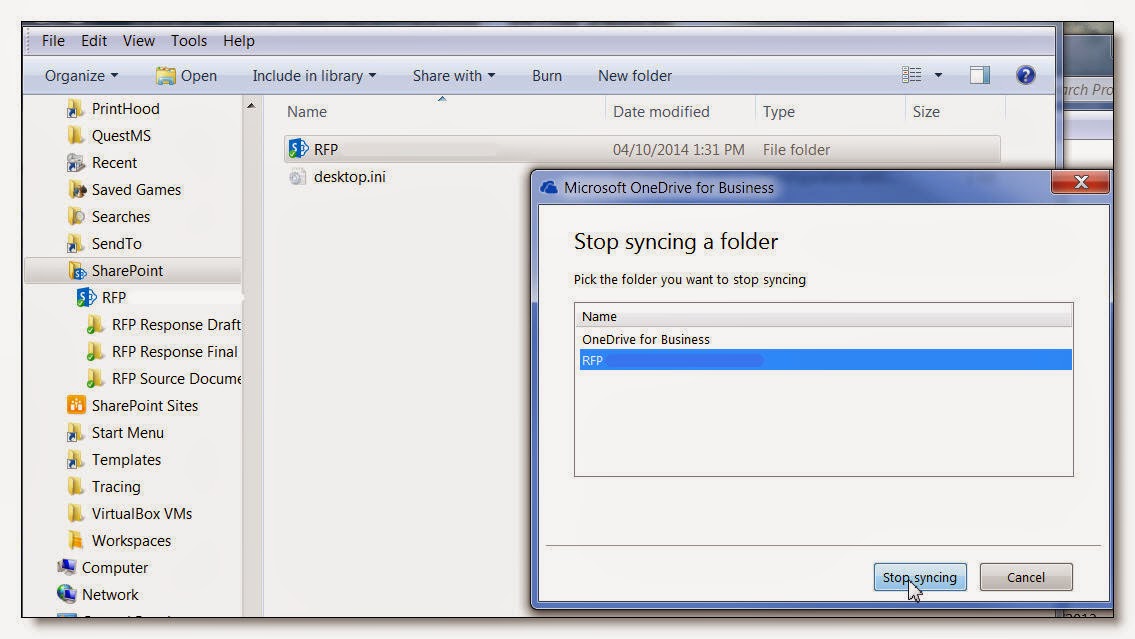1135x639 pixels.
Task: Click the Saved Games folder icon
Action: [75, 190]
